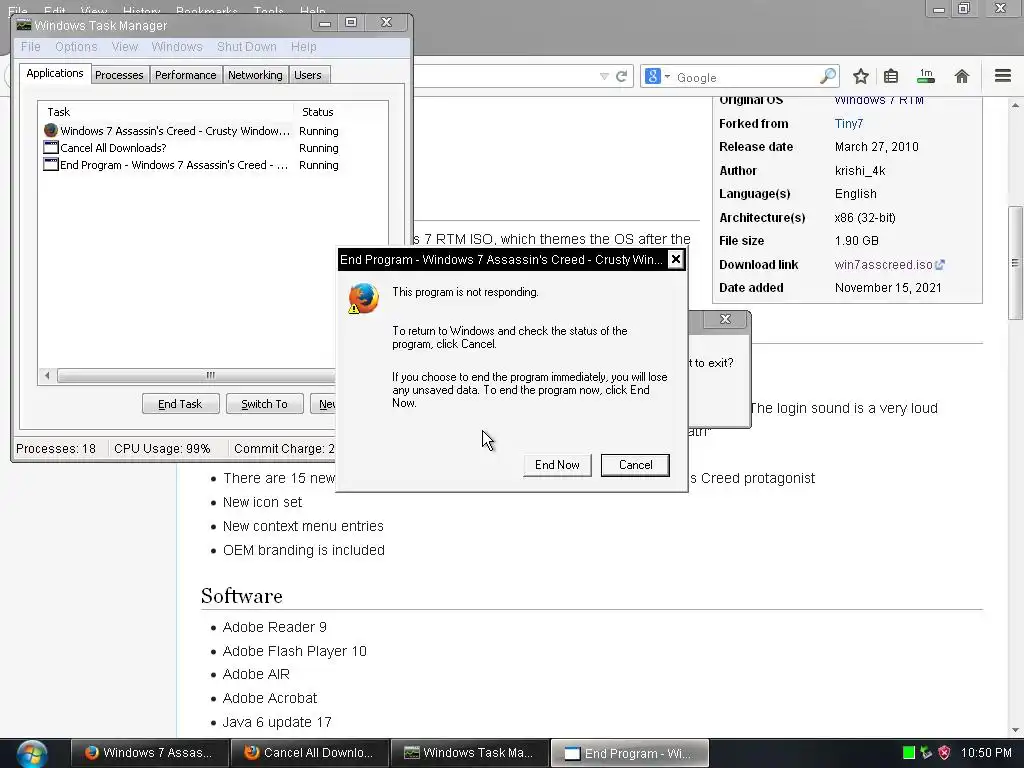Click the taskbar clock 10:50 PM
1024x768 pixels.
coord(986,753)
